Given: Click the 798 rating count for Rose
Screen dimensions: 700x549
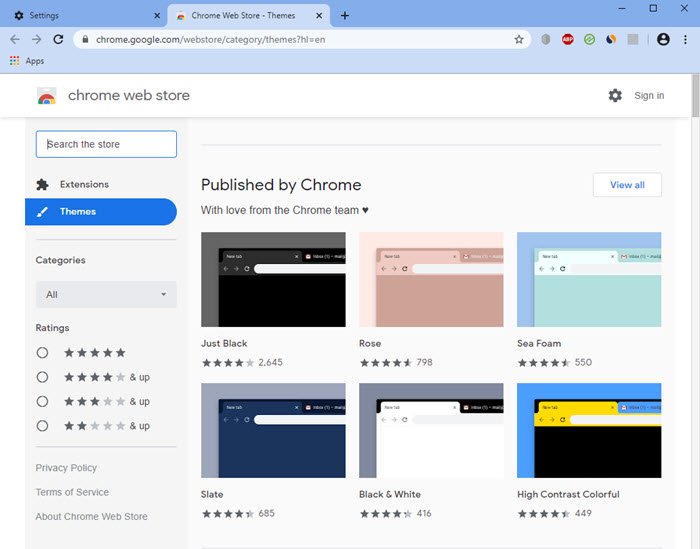Looking at the screenshot, I should pyautogui.click(x=425, y=362).
